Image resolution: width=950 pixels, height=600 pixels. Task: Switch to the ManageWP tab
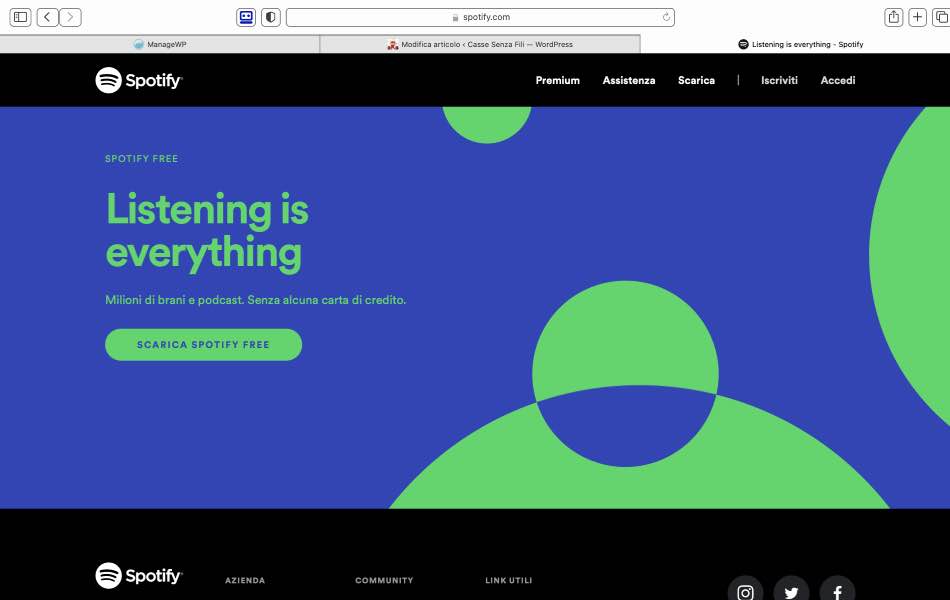[160, 44]
